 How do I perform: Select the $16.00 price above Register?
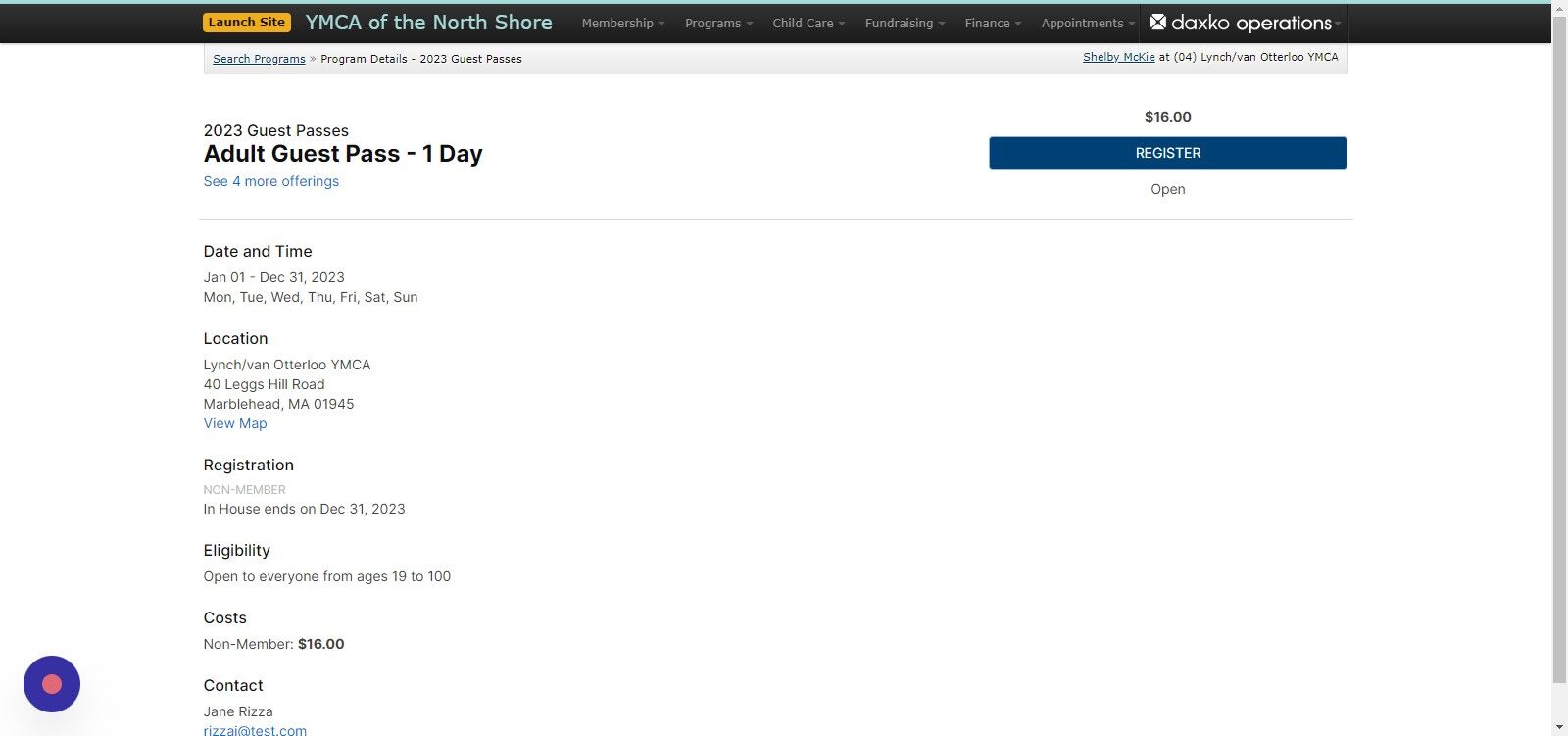tap(1168, 117)
